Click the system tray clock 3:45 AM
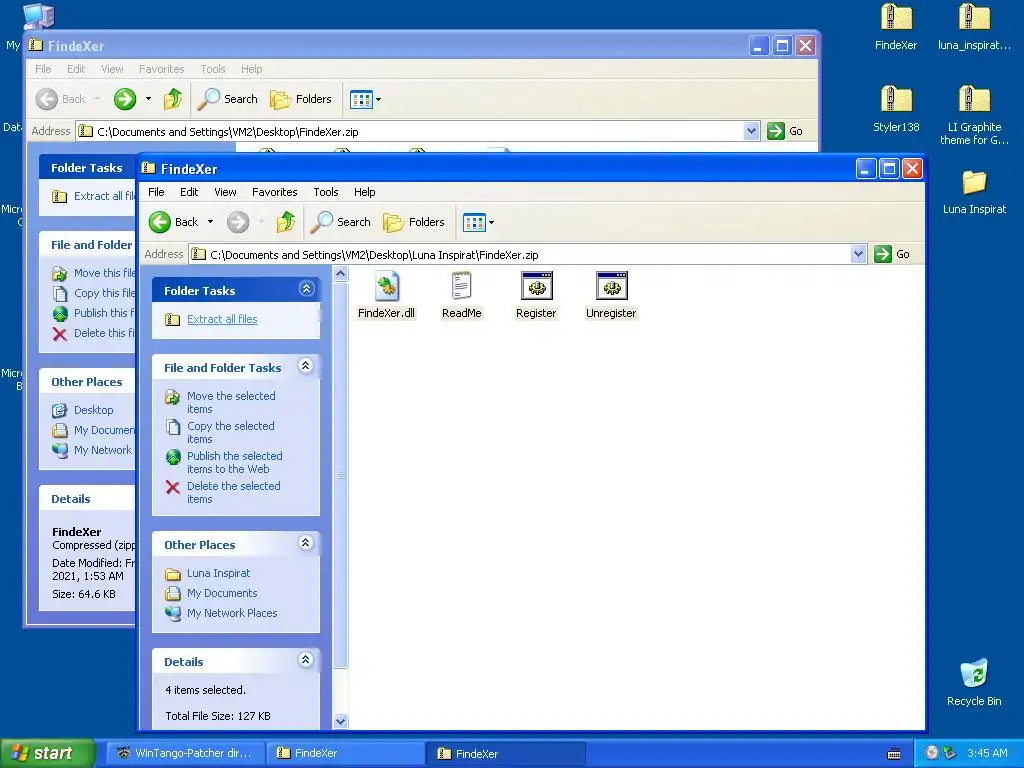Screen dimensions: 1024x768 (987, 753)
